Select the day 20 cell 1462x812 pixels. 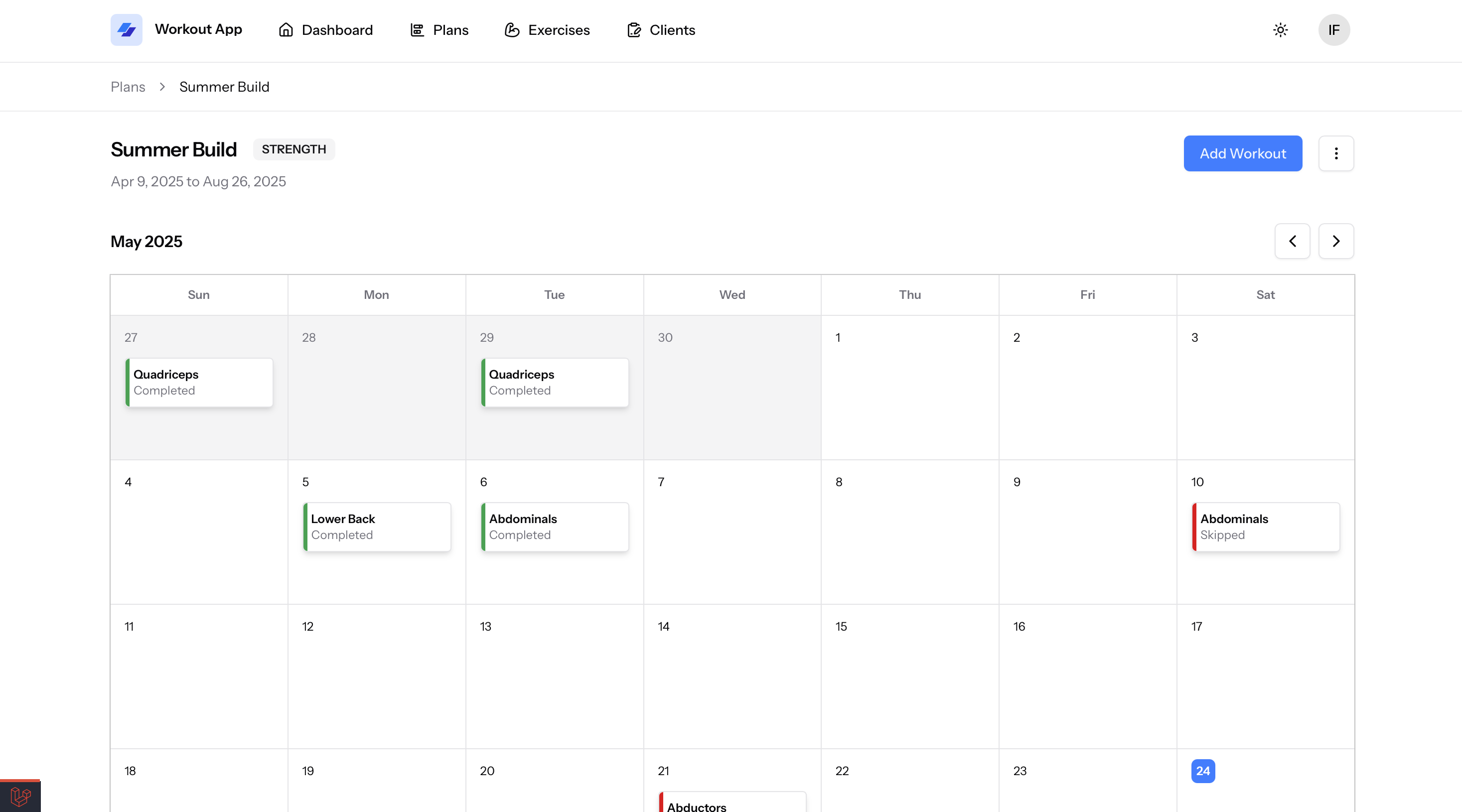555,781
